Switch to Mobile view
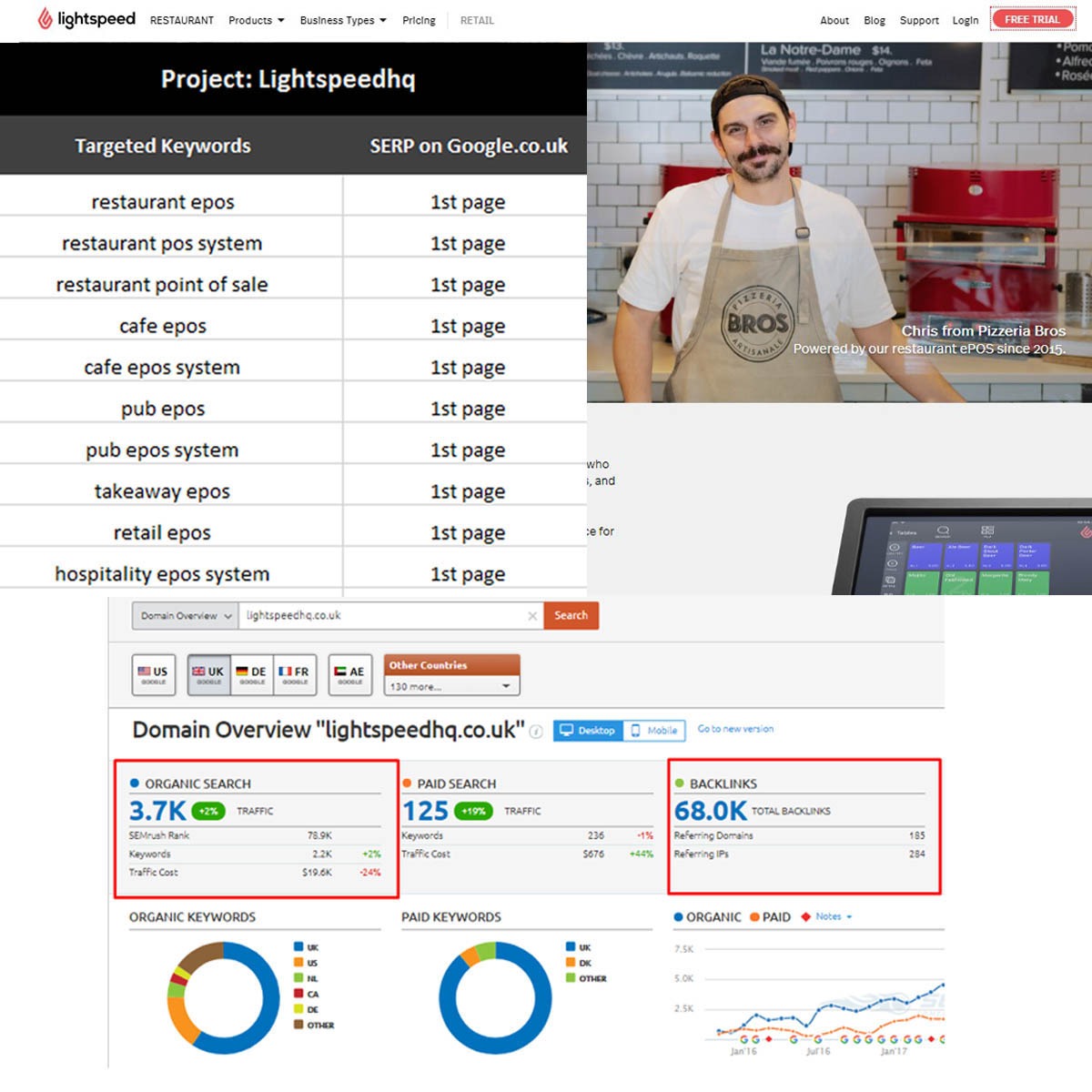The height and width of the screenshot is (1092, 1092). tap(654, 730)
